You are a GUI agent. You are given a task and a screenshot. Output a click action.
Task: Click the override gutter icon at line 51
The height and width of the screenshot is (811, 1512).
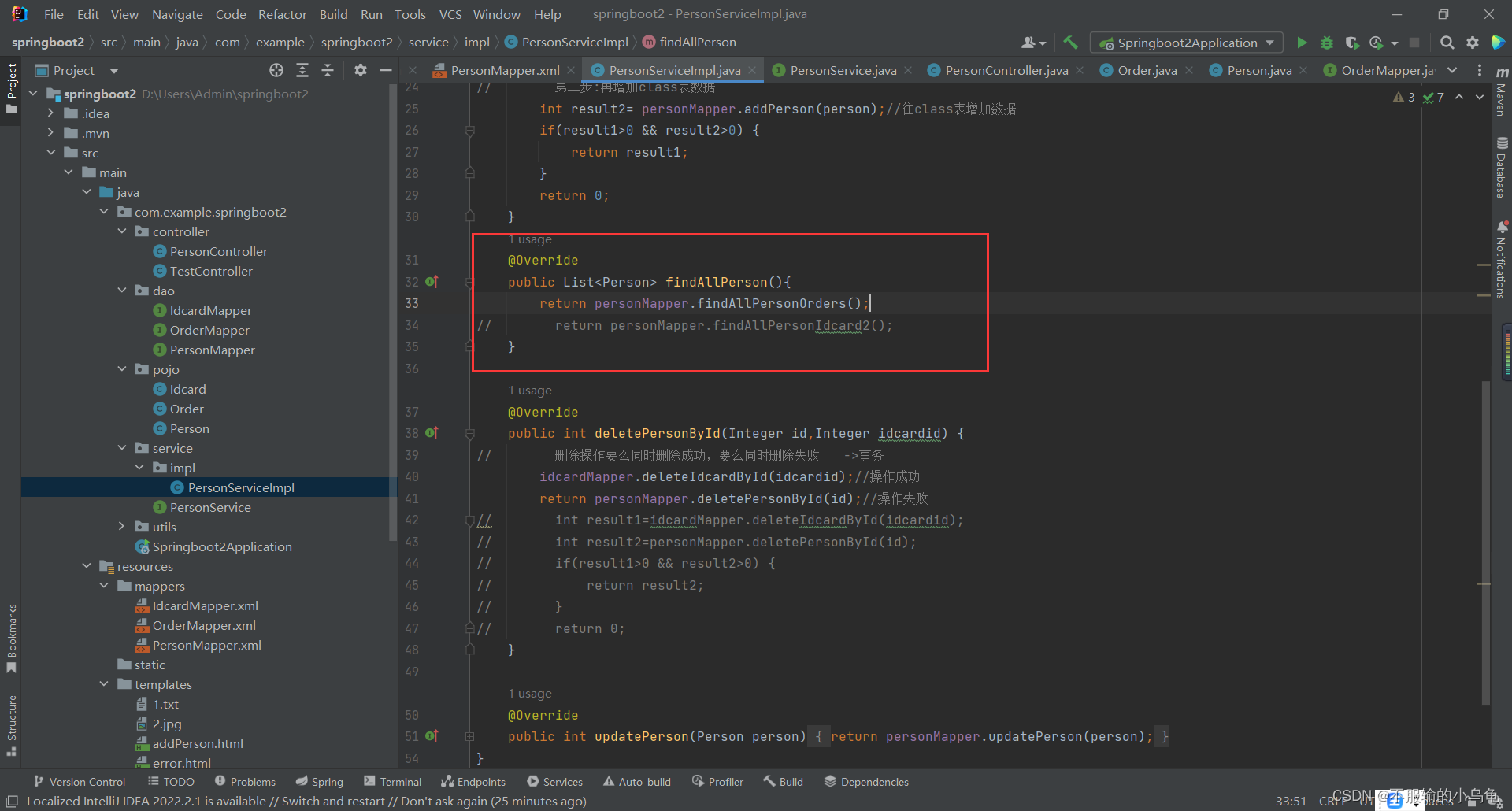432,736
